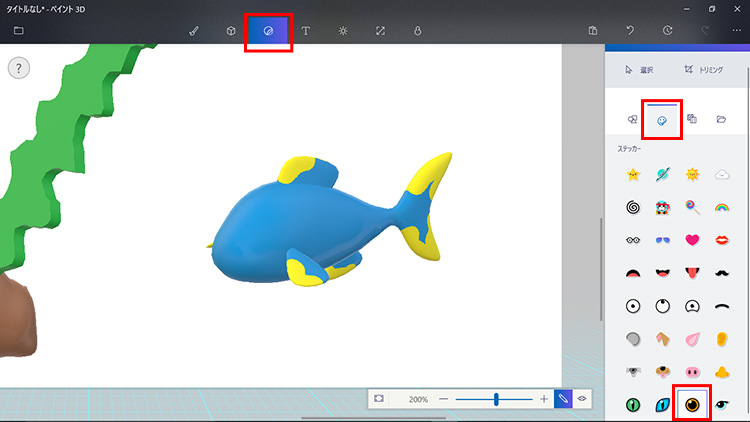
Task: Switch to the textures sticker tab
Action: click(x=691, y=119)
